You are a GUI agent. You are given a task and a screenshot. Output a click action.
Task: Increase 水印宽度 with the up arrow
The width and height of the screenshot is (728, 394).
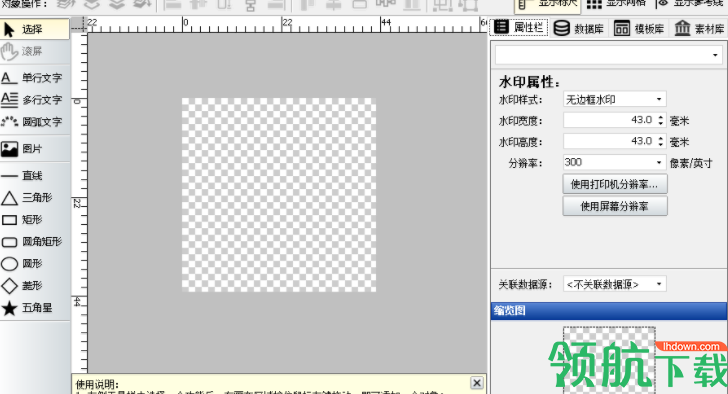tap(661, 117)
